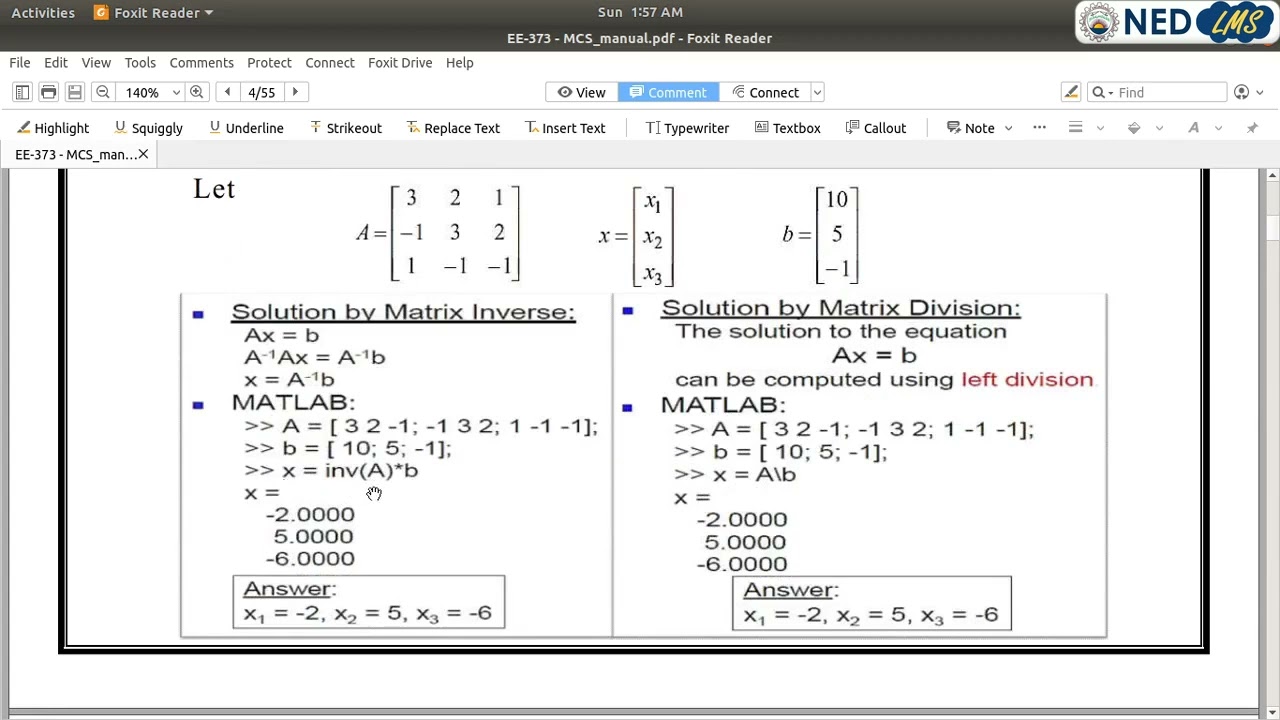Click the 'Solution by Matrix Division:' heading
Viewport: 1280px width, 720px height.
tap(840, 308)
